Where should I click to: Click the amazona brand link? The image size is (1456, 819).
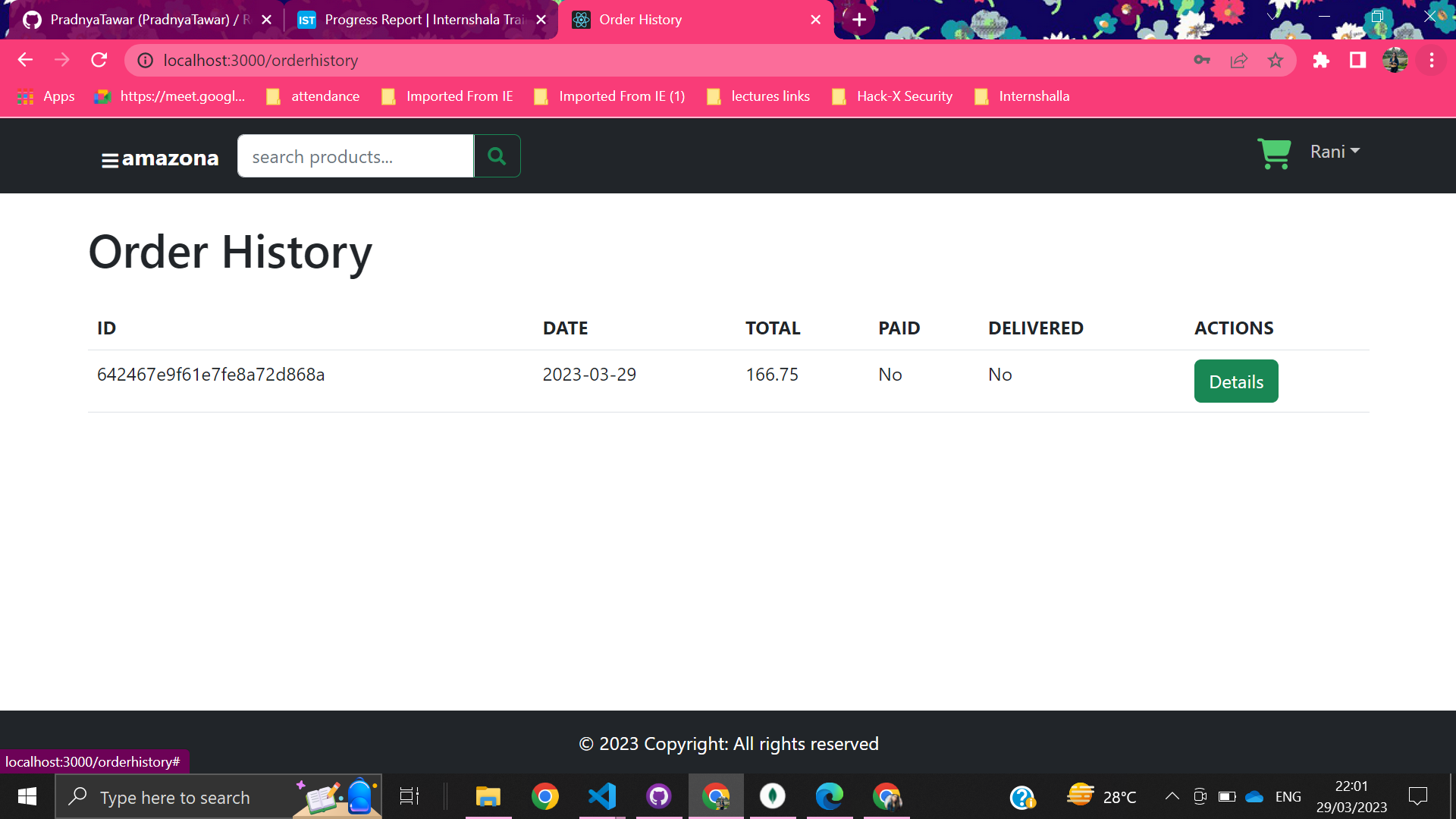point(170,158)
